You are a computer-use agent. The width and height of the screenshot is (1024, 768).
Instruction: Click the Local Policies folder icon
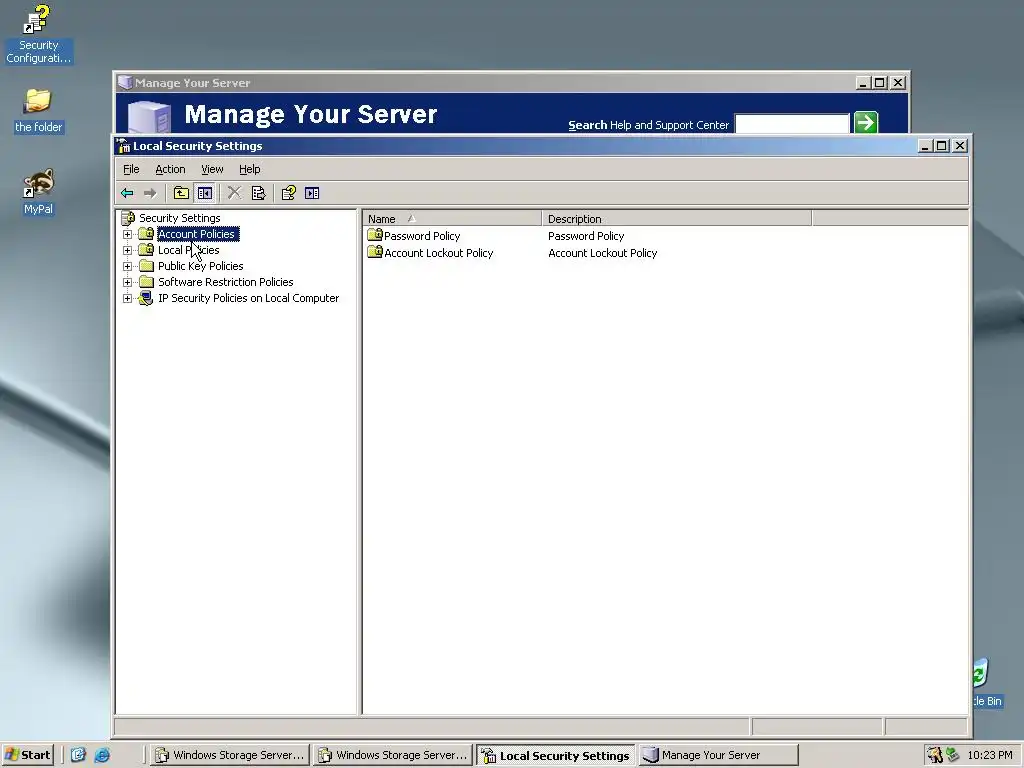coord(146,250)
